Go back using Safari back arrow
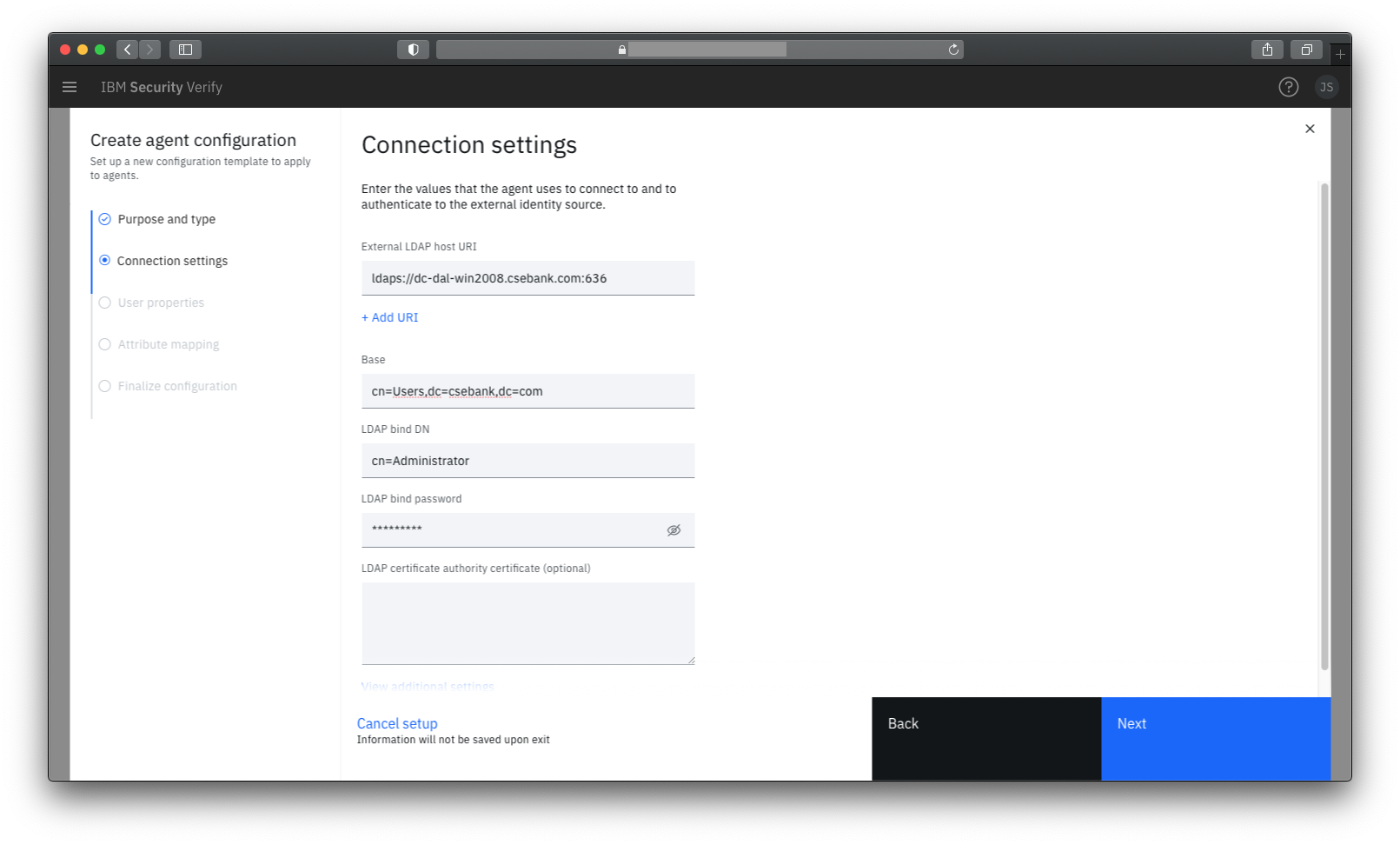This screenshot has height=845, width=1400. [x=128, y=50]
